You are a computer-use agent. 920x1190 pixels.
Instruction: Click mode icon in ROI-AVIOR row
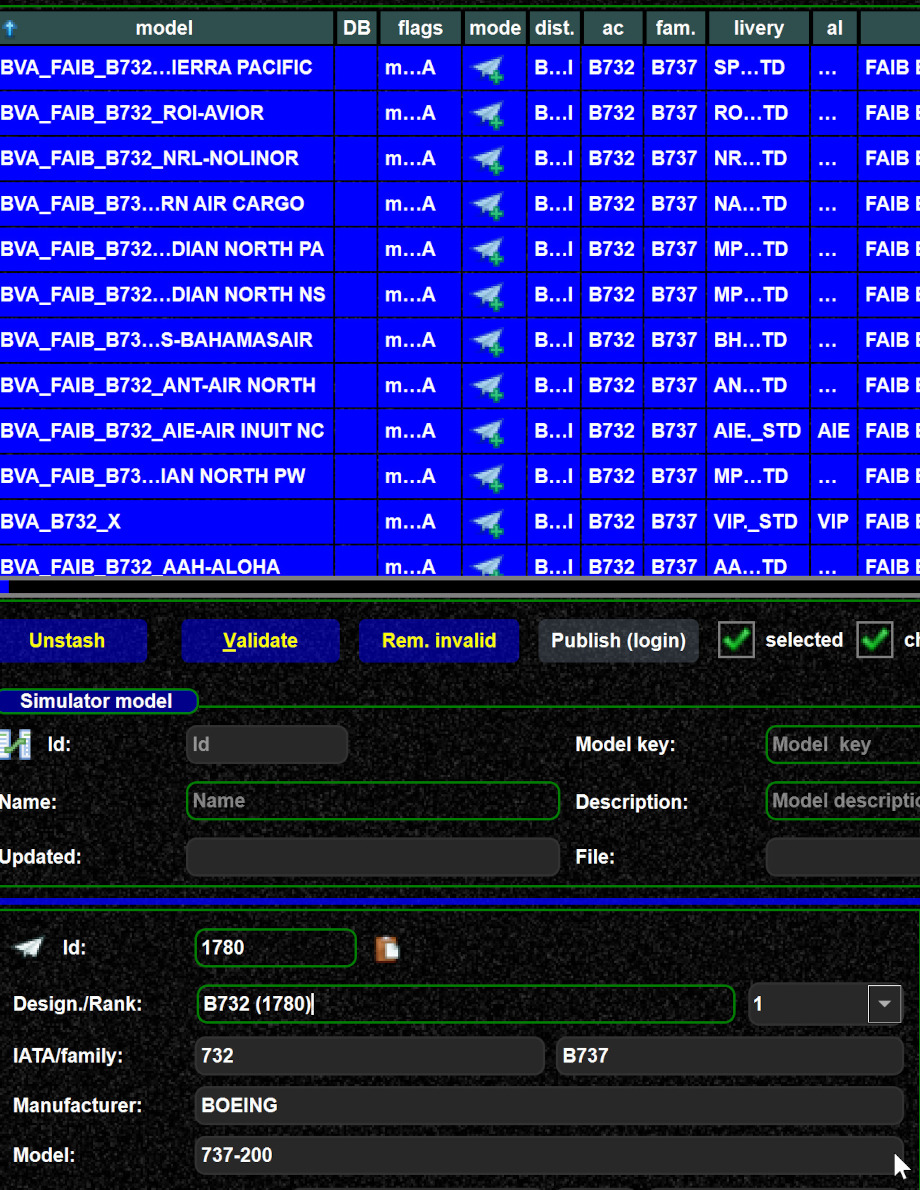(x=488, y=115)
